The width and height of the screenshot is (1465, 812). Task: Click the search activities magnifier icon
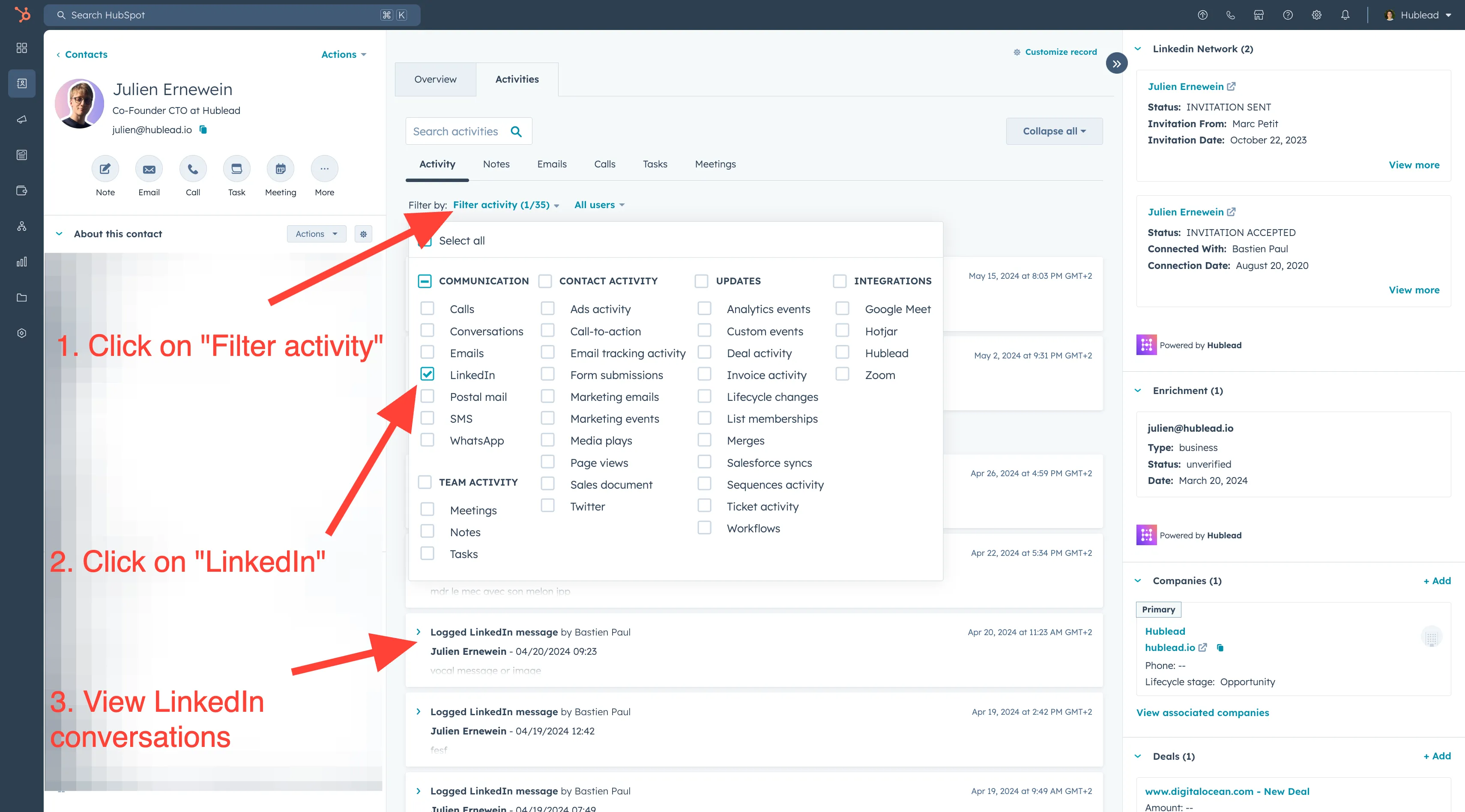click(516, 131)
